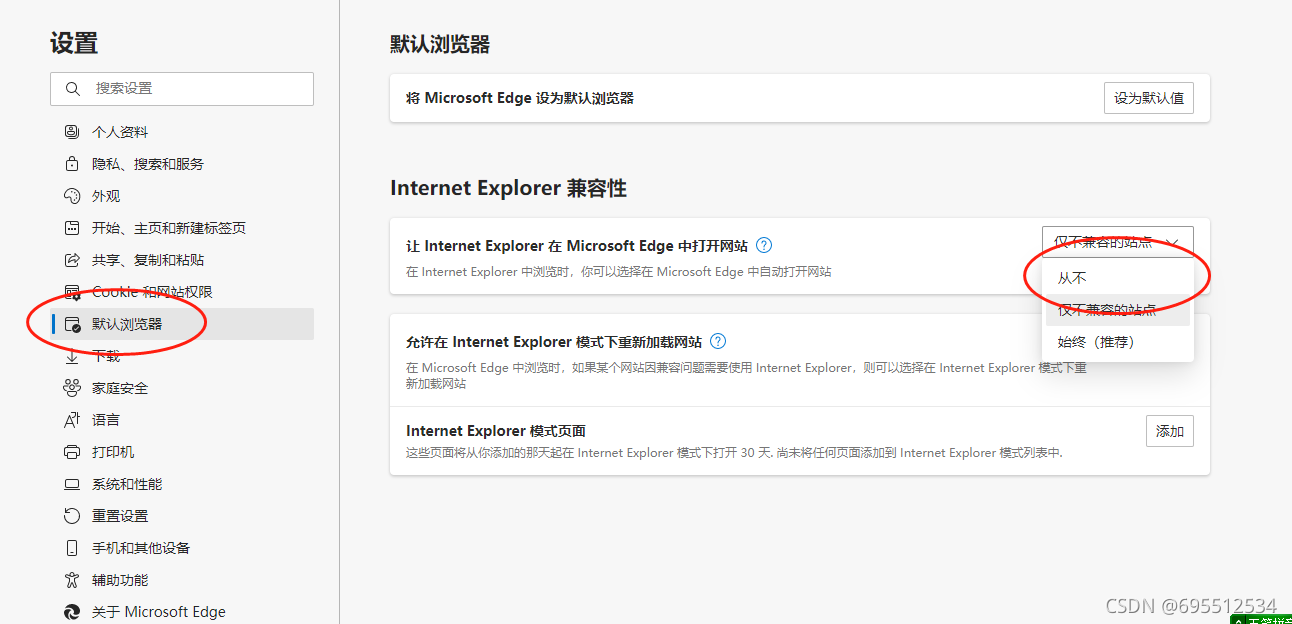Click the Profile (个人资料) icon

coord(72,132)
